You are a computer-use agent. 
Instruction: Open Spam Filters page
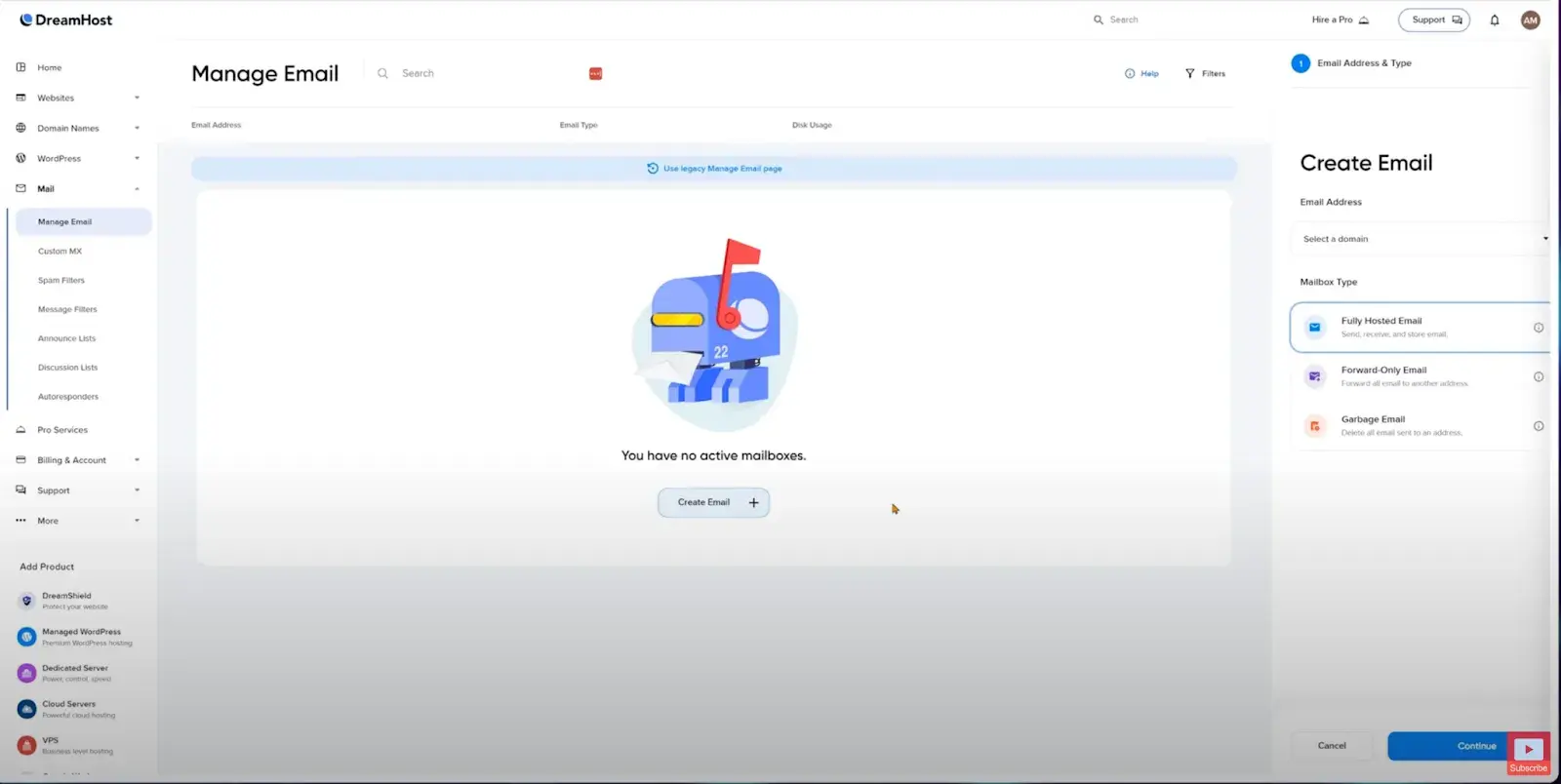[x=61, y=280]
